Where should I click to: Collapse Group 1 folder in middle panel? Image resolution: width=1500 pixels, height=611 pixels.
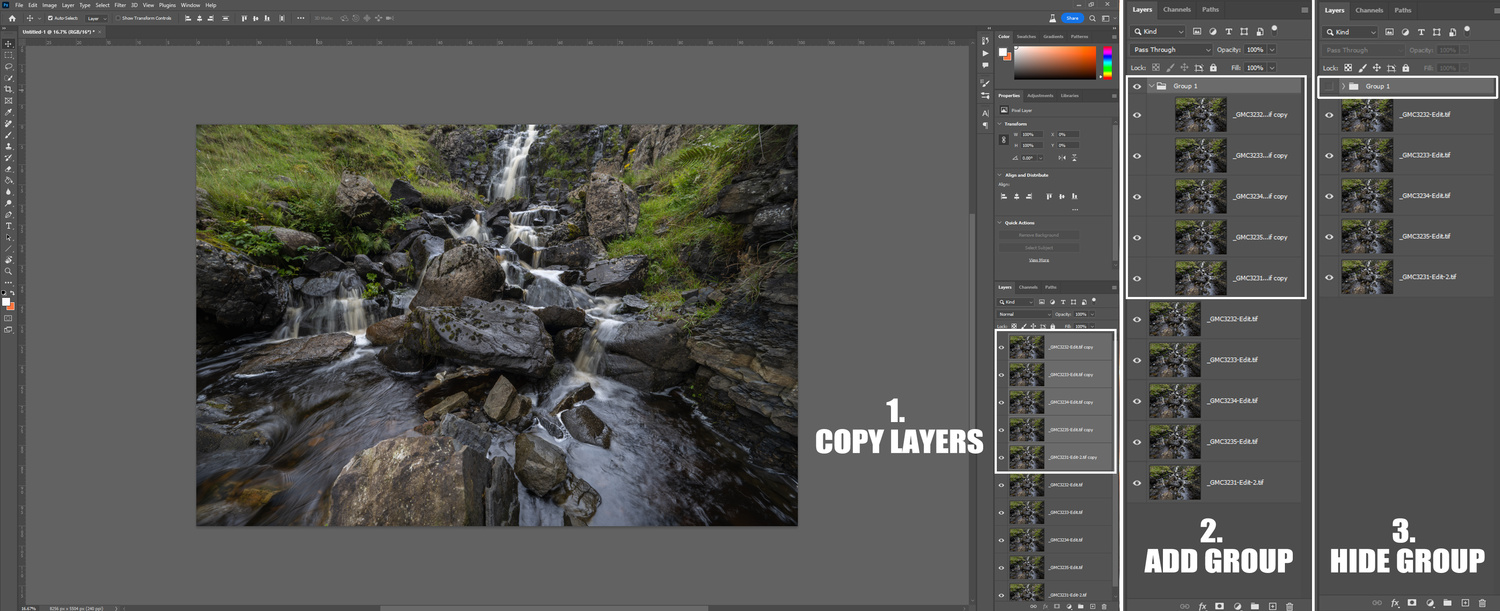[1151, 87]
